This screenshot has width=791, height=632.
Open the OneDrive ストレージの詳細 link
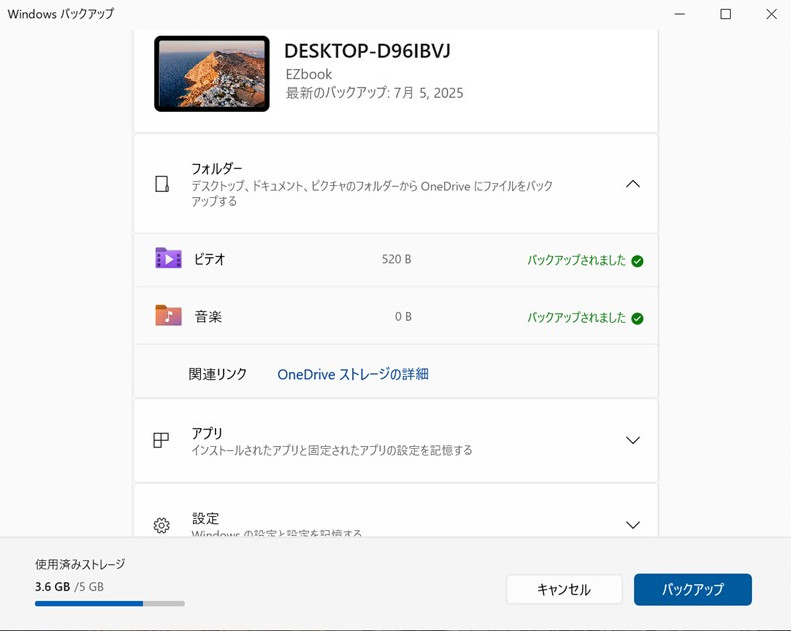click(352, 374)
